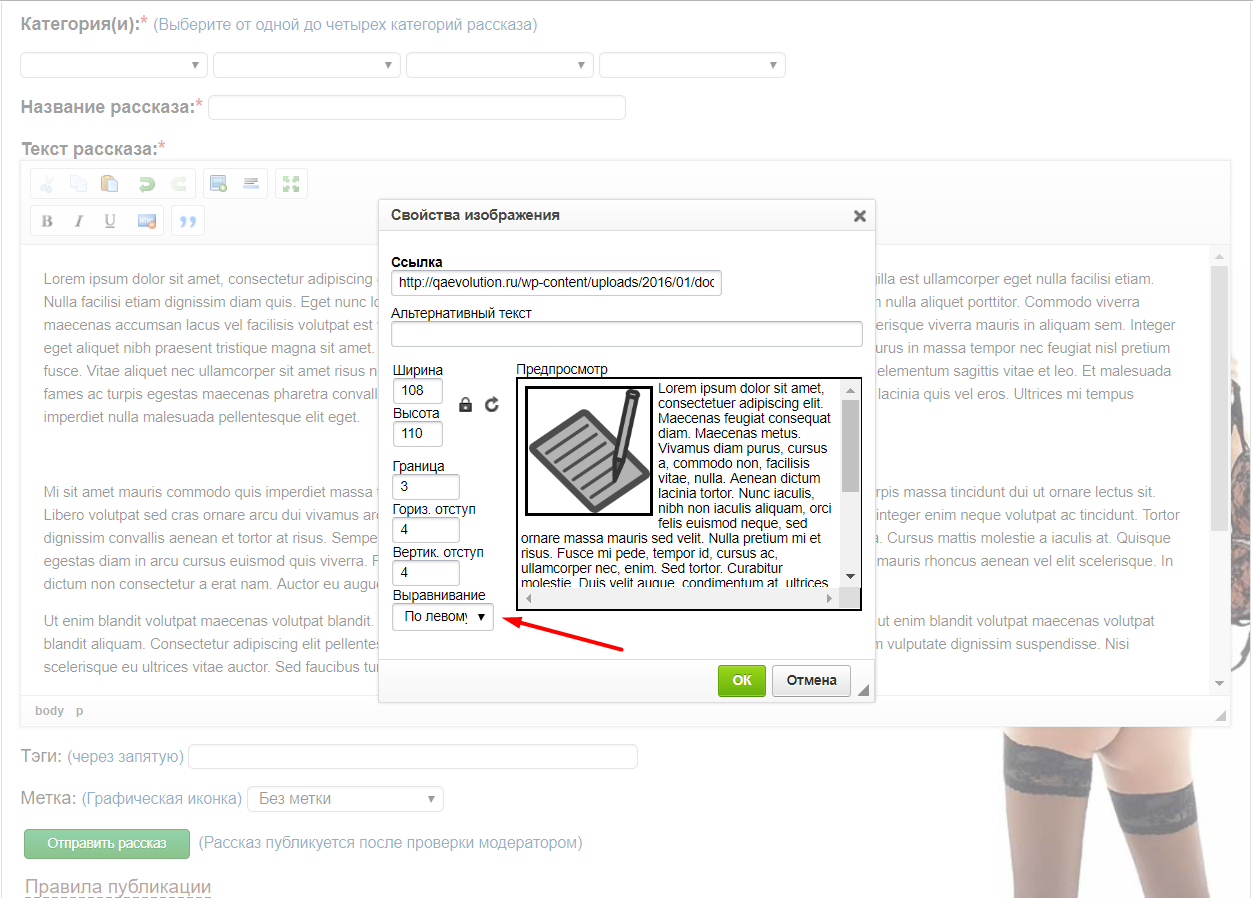Click the Отмена cancel button
The height and width of the screenshot is (898, 1253).
coord(811,680)
